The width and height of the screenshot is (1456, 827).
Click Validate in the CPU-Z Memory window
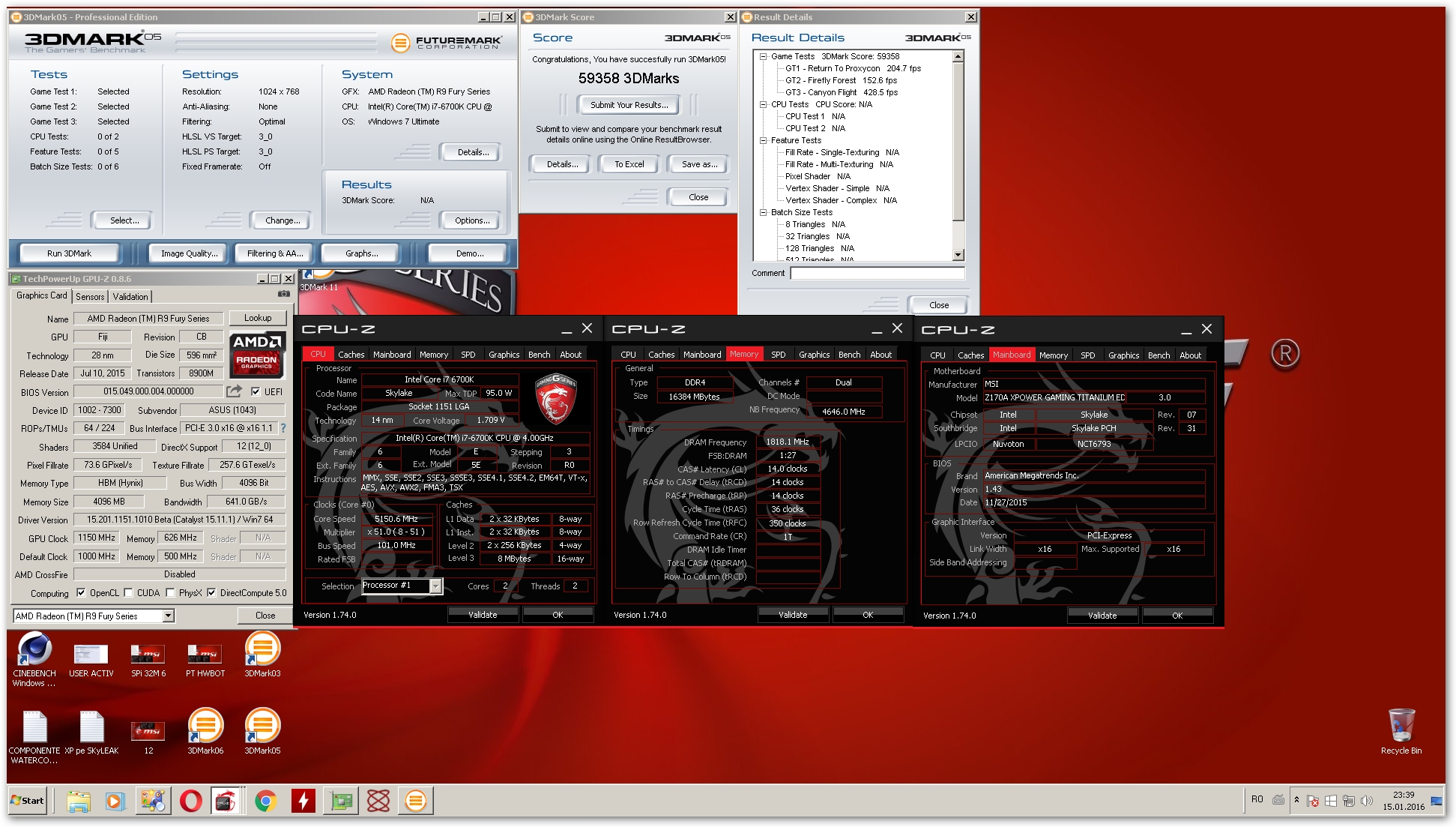793,615
